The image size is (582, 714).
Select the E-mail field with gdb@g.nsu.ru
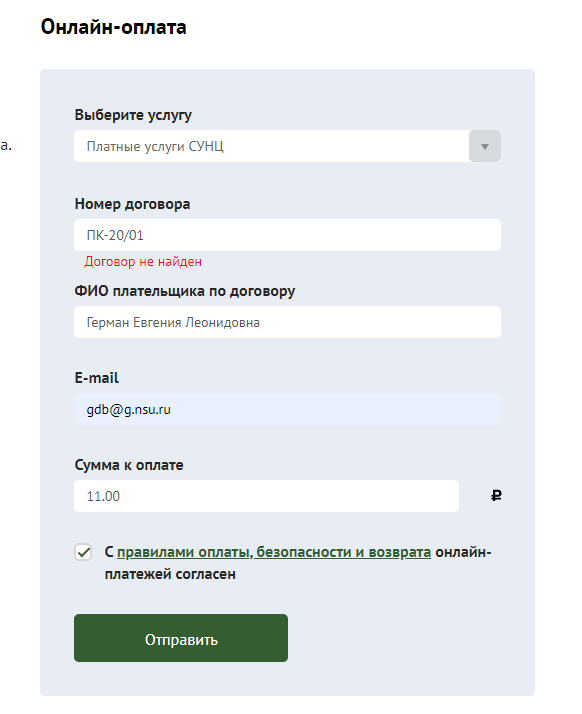[287, 409]
